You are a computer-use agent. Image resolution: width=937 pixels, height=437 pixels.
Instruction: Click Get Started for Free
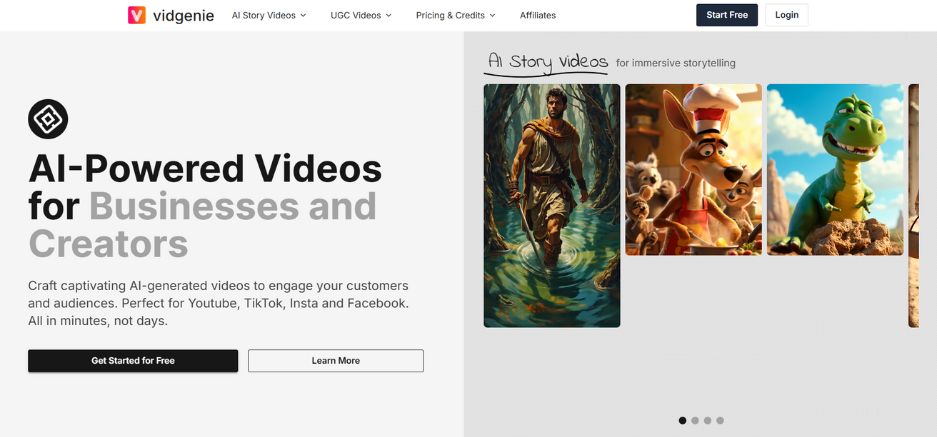tap(133, 360)
